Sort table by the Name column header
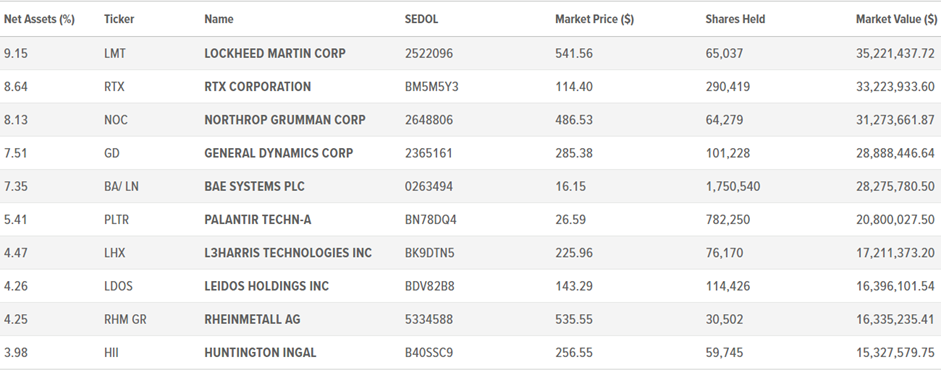Viewport: 941px width, 370px height. click(218, 19)
